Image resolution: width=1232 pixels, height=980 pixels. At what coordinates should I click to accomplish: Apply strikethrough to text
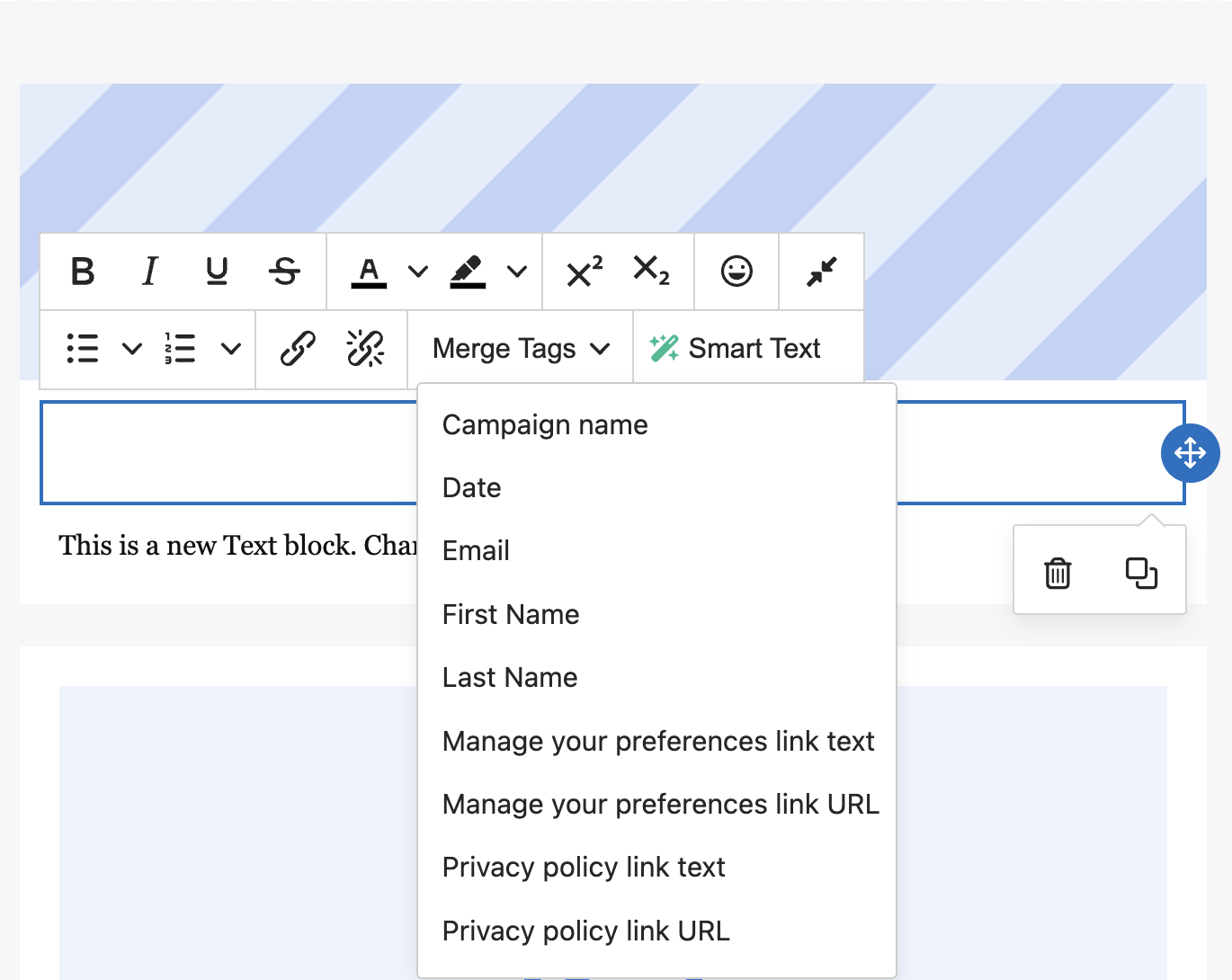point(285,272)
